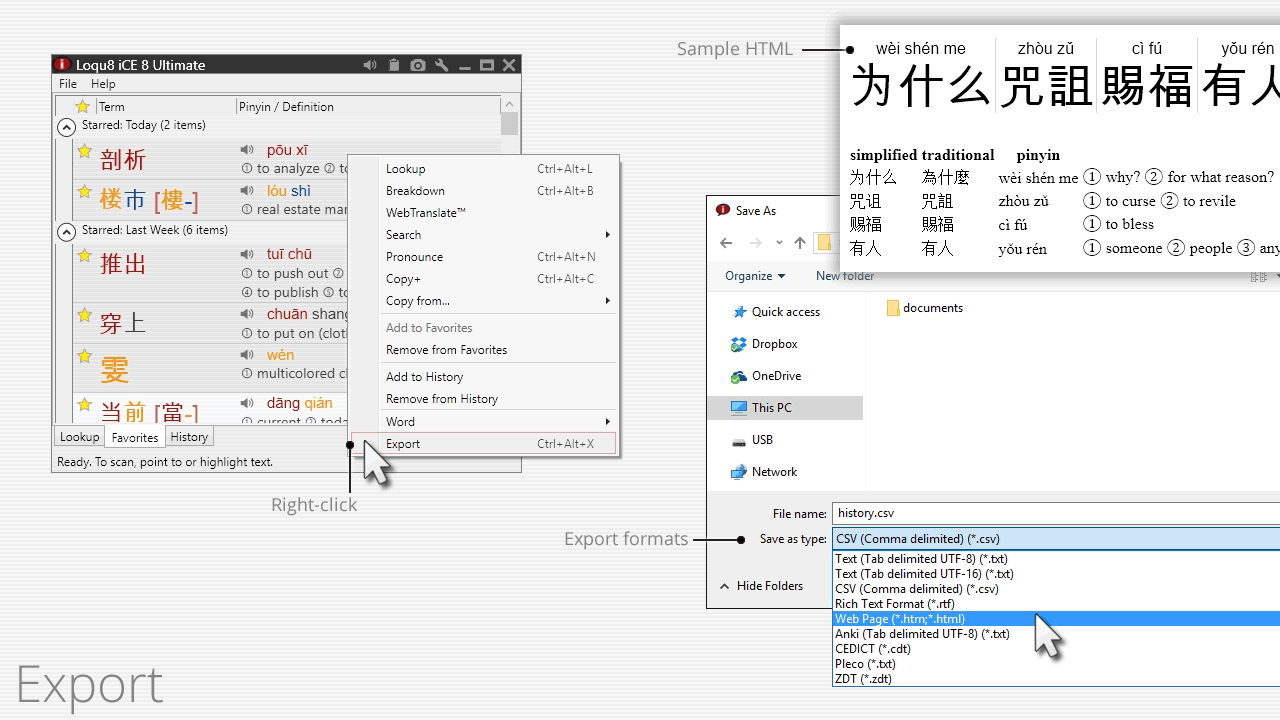
Task: Select Rich Text Format (*.rtf) option
Action: [x=1057, y=604]
